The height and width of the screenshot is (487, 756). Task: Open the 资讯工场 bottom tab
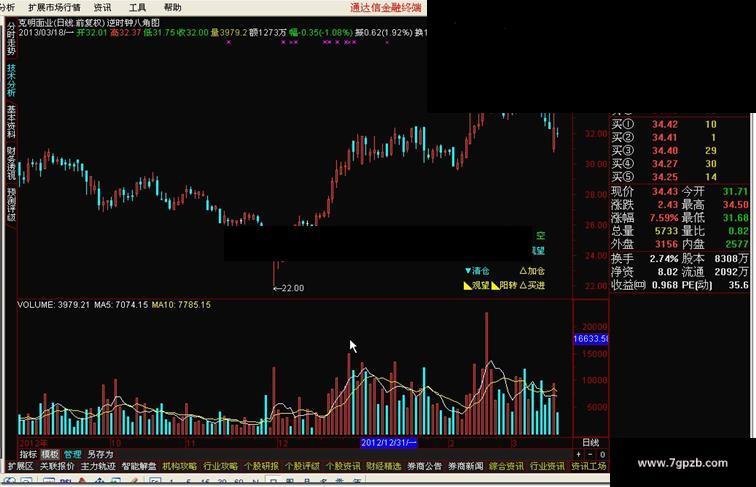(x=588, y=466)
